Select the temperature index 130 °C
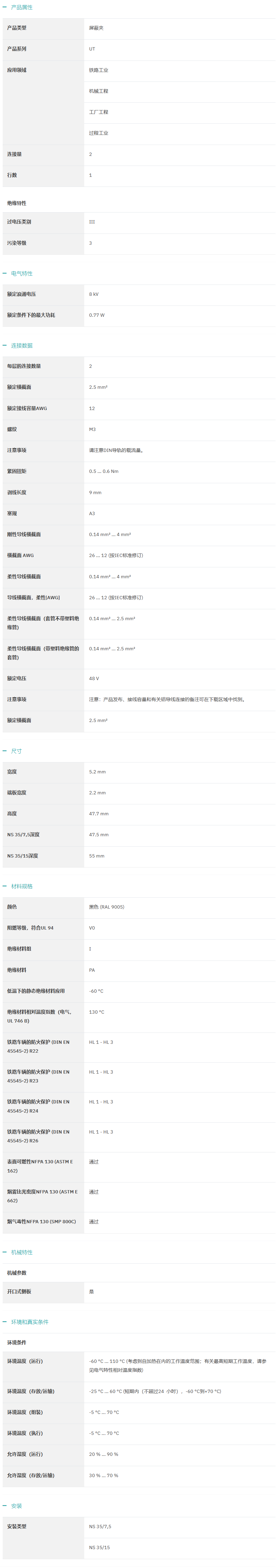This screenshot has height=1568, width=277. (x=97, y=1012)
